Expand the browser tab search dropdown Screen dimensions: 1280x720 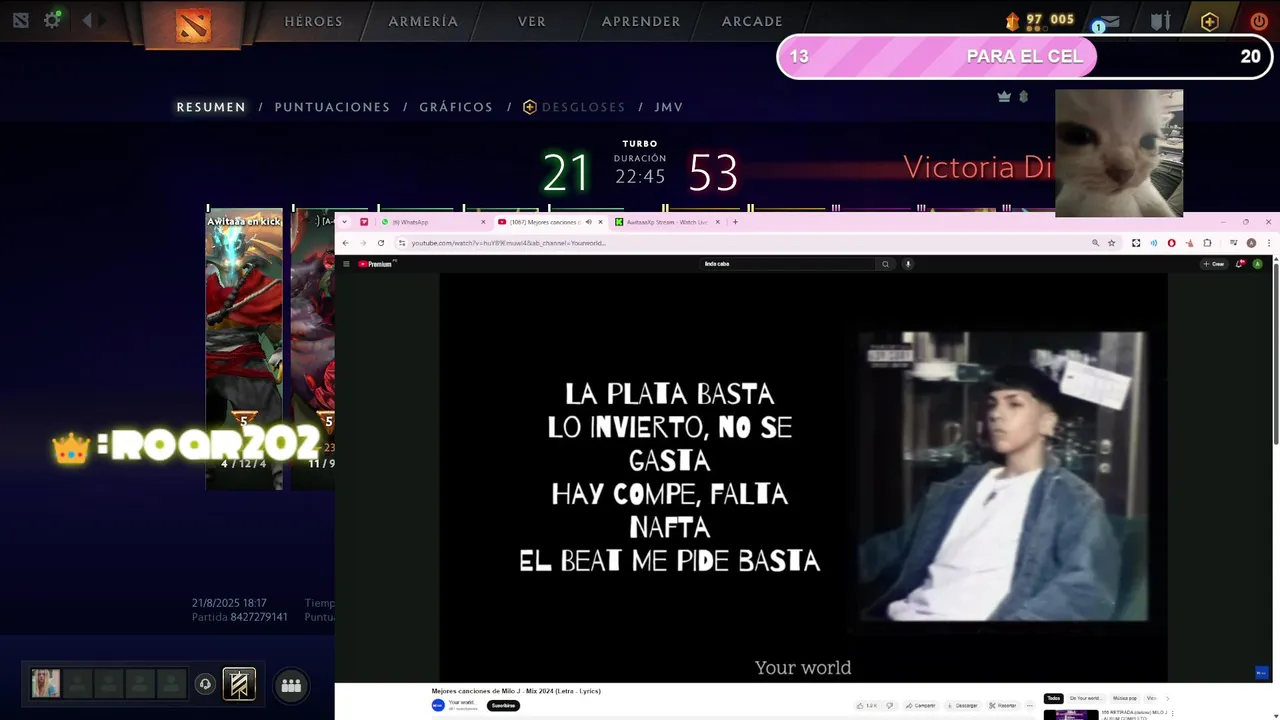[344, 222]
